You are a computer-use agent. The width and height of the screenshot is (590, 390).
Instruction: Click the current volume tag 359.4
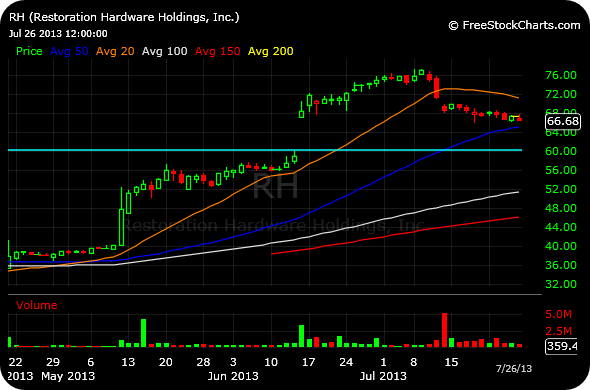(x=561, y=346)
